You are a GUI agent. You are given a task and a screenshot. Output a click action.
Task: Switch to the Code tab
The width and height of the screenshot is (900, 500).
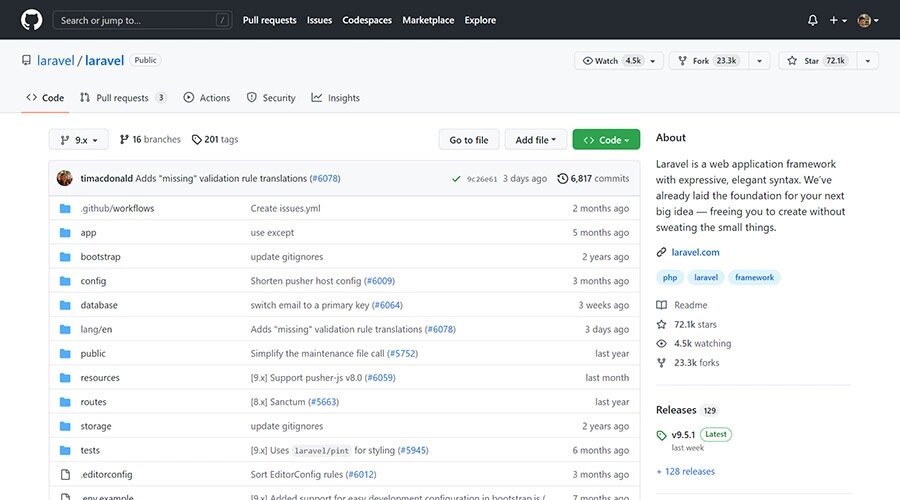(45, 98)
